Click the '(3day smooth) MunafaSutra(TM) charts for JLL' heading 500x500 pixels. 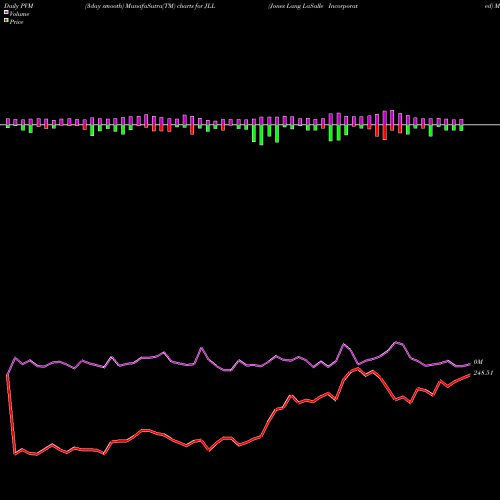tap(150, 6)
